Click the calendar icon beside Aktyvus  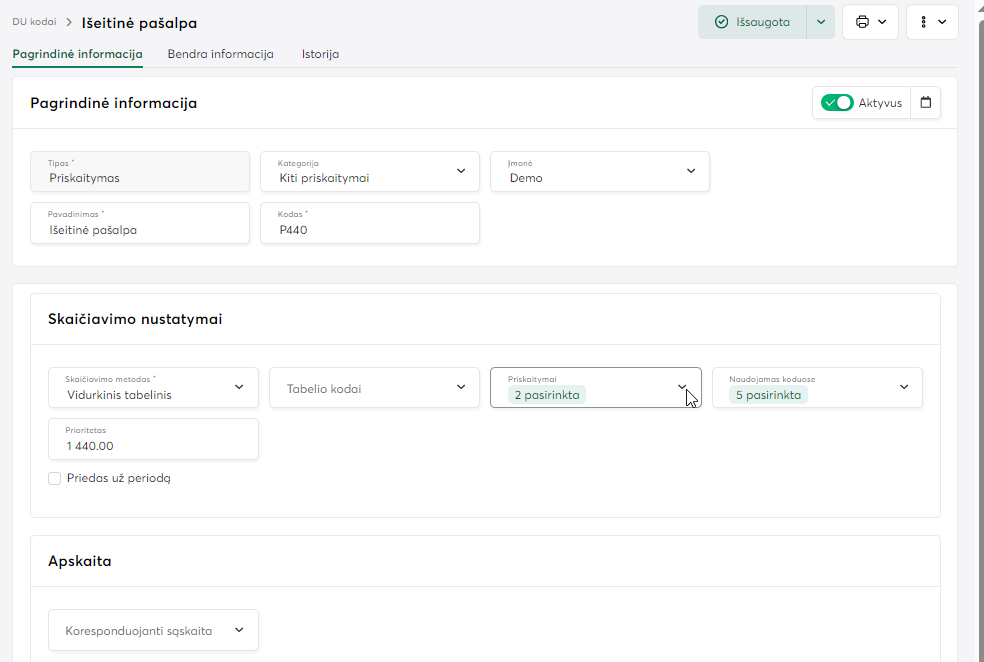click(x=925, y=103)
